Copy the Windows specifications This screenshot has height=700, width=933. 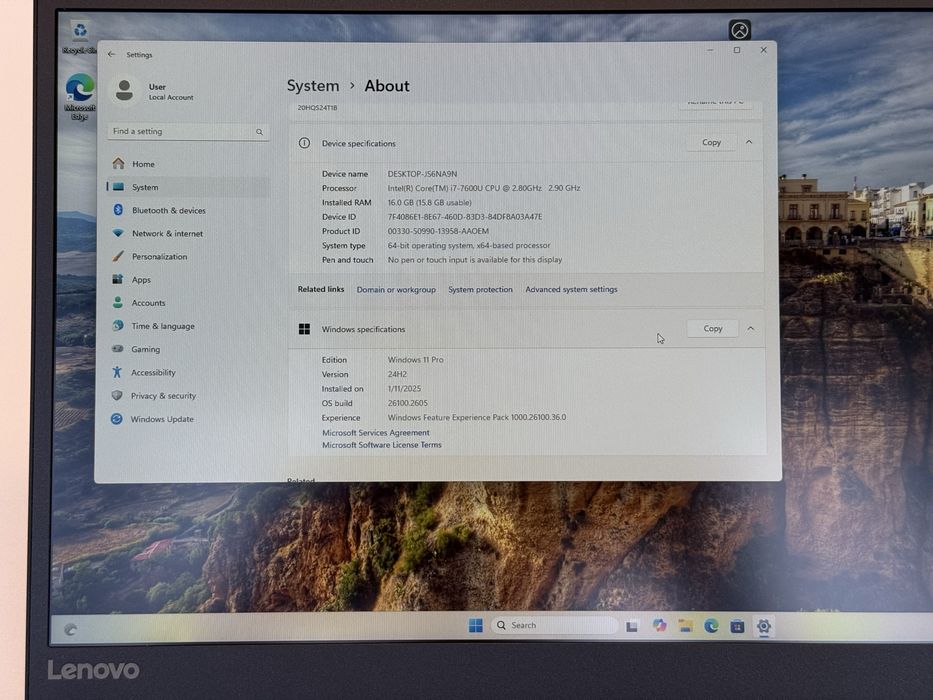pos(713,329)
